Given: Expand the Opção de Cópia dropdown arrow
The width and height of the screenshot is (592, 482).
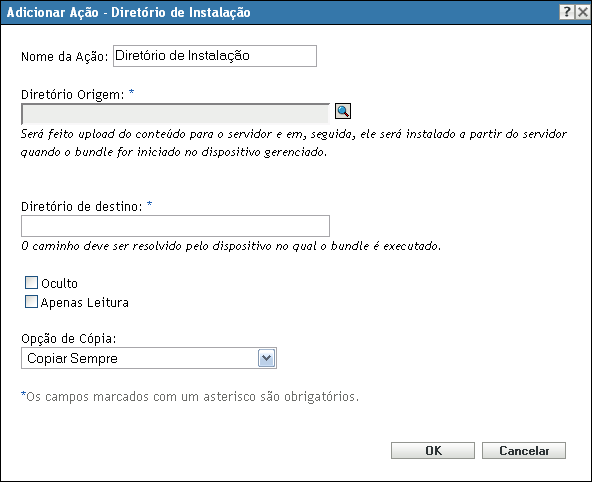Looking at the screenshot, I should click(x=267, y=358).
